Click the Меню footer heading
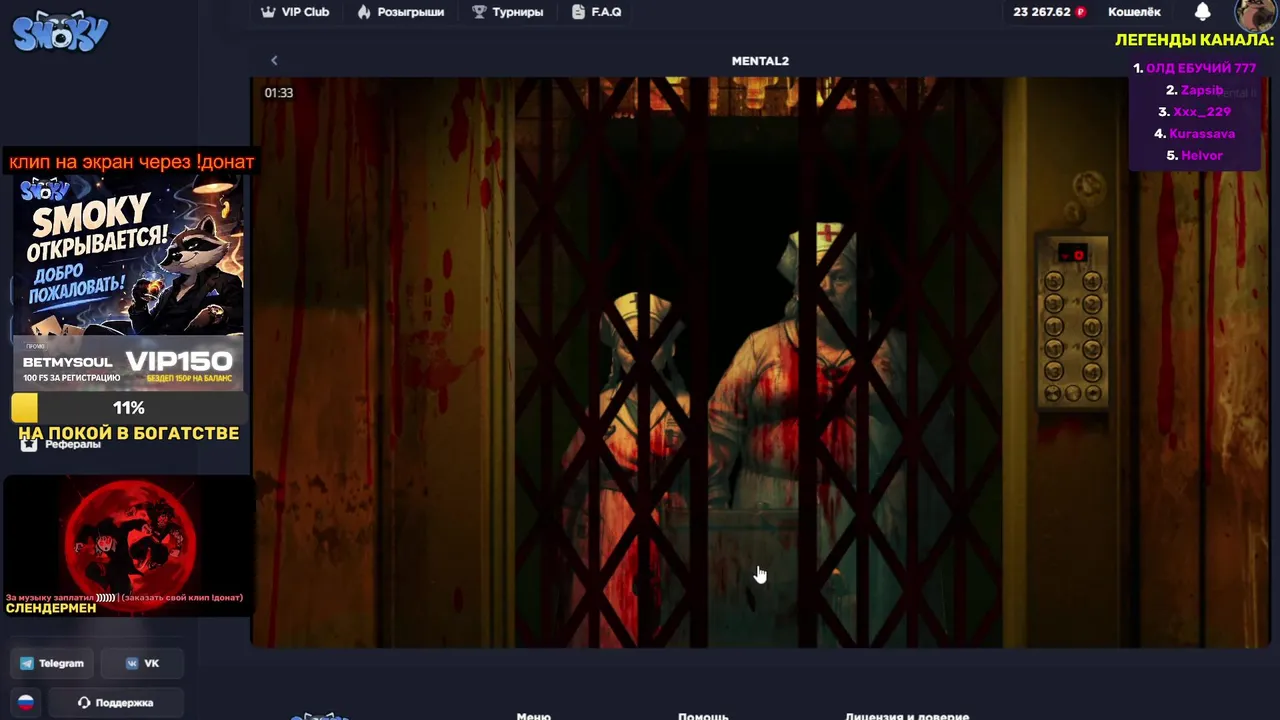 [534, 716]
